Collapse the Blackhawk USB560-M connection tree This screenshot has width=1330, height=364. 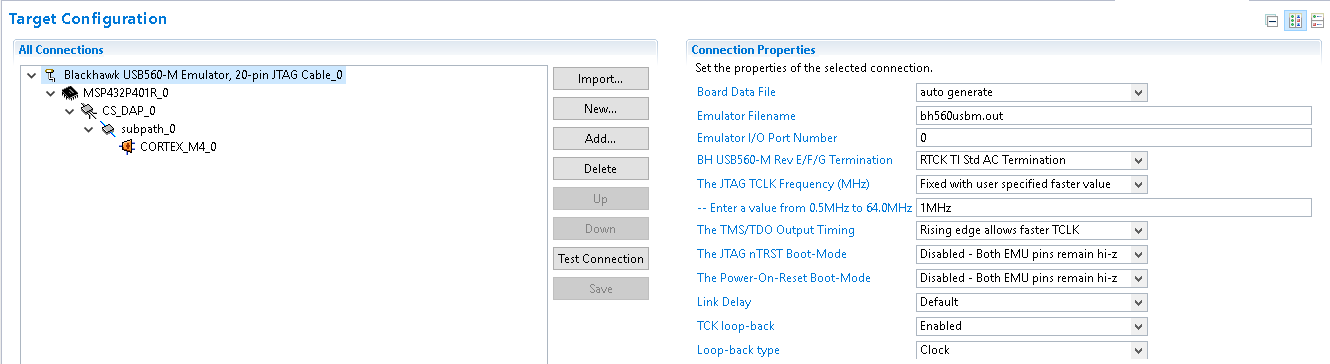pos(32,75)
